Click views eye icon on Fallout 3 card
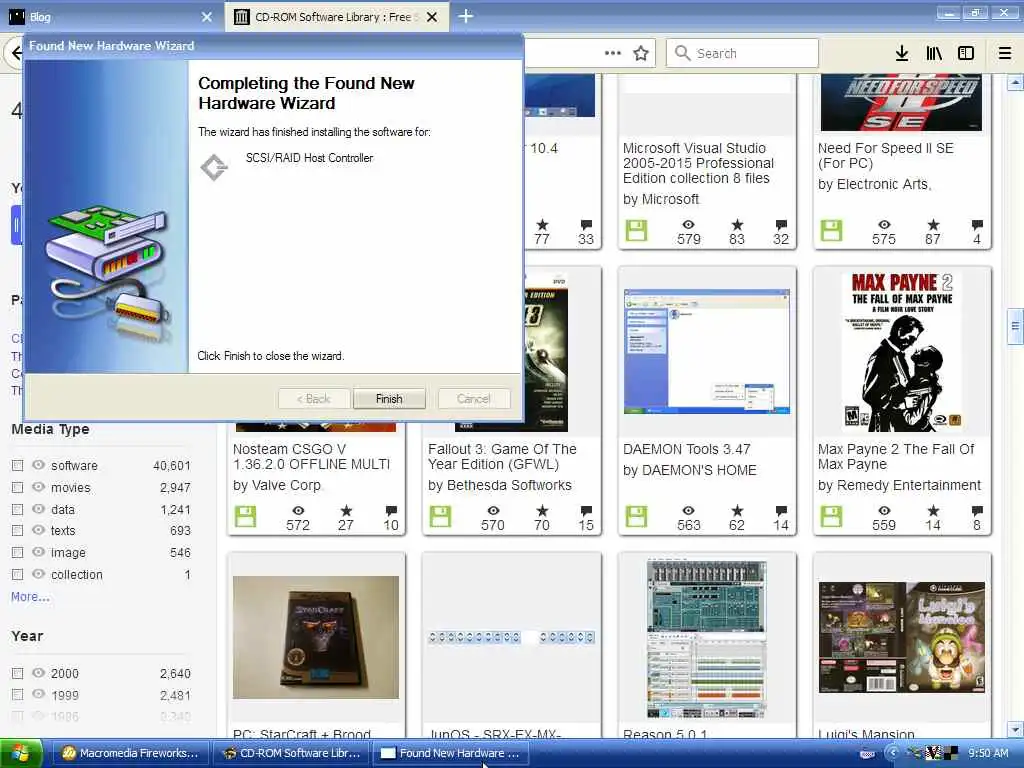Screen dimensions: 1024x768 coord(493,510)
